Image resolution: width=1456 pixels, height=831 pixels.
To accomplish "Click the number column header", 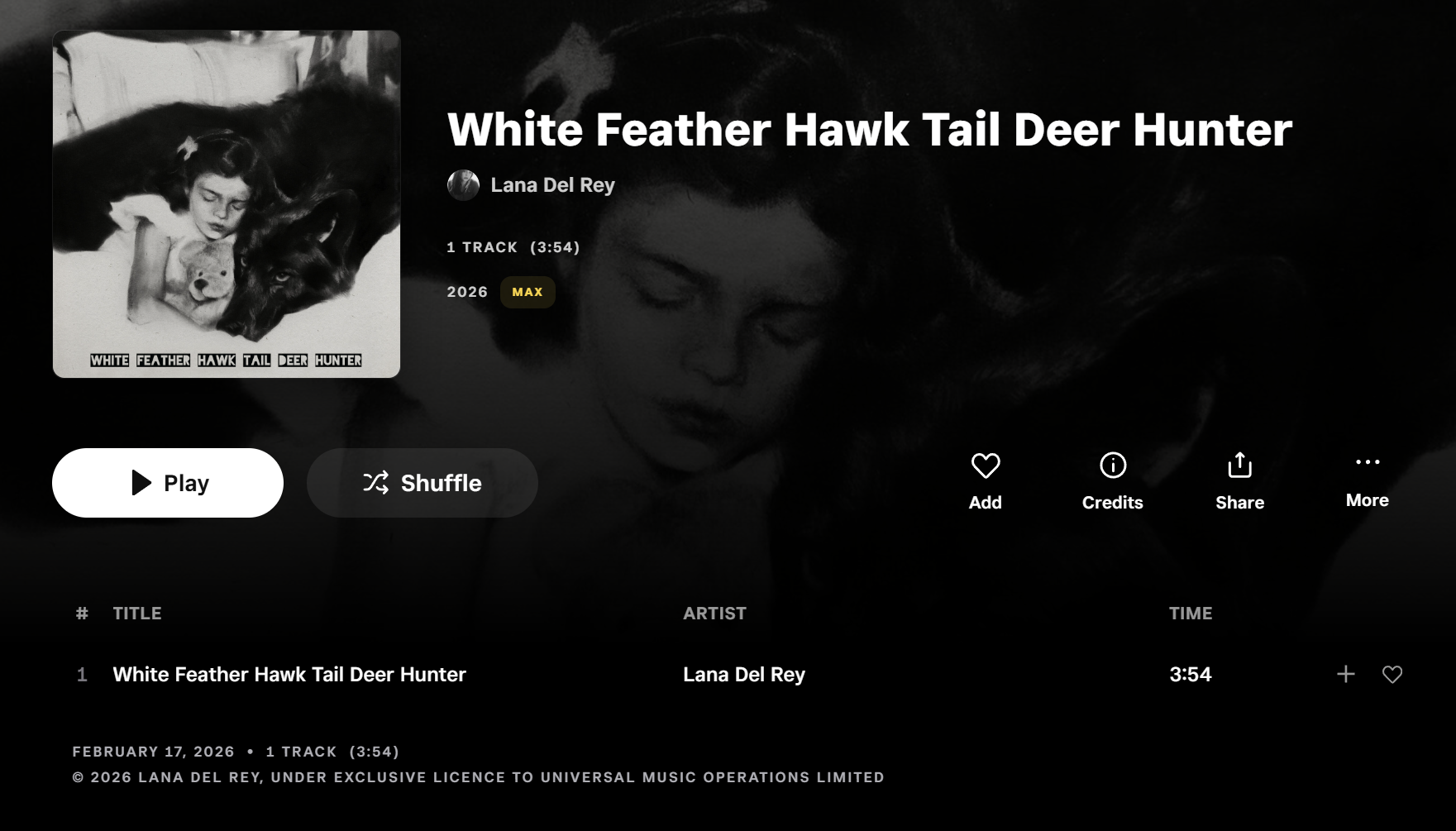I will coord(82,614).
